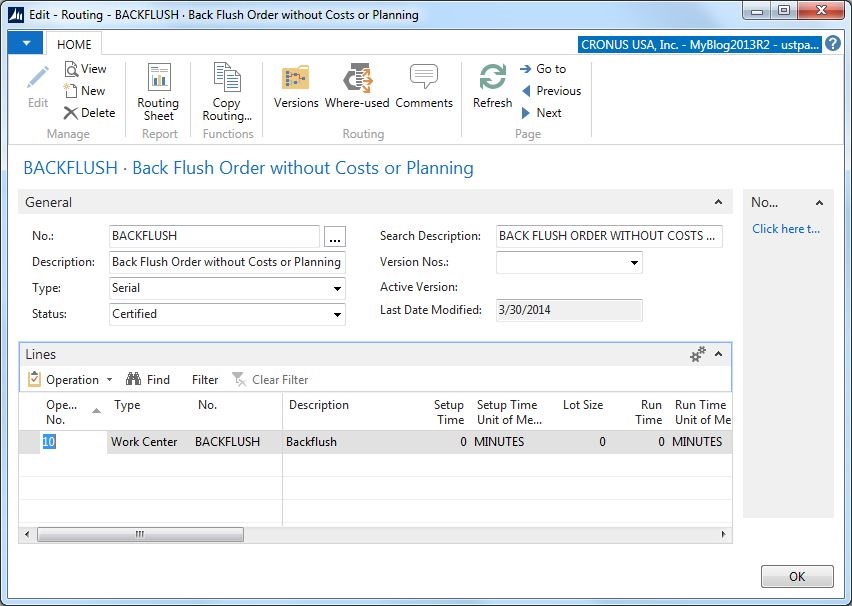Click the Lot Size column header
This screenshot has width=852, height=606.
582,405
